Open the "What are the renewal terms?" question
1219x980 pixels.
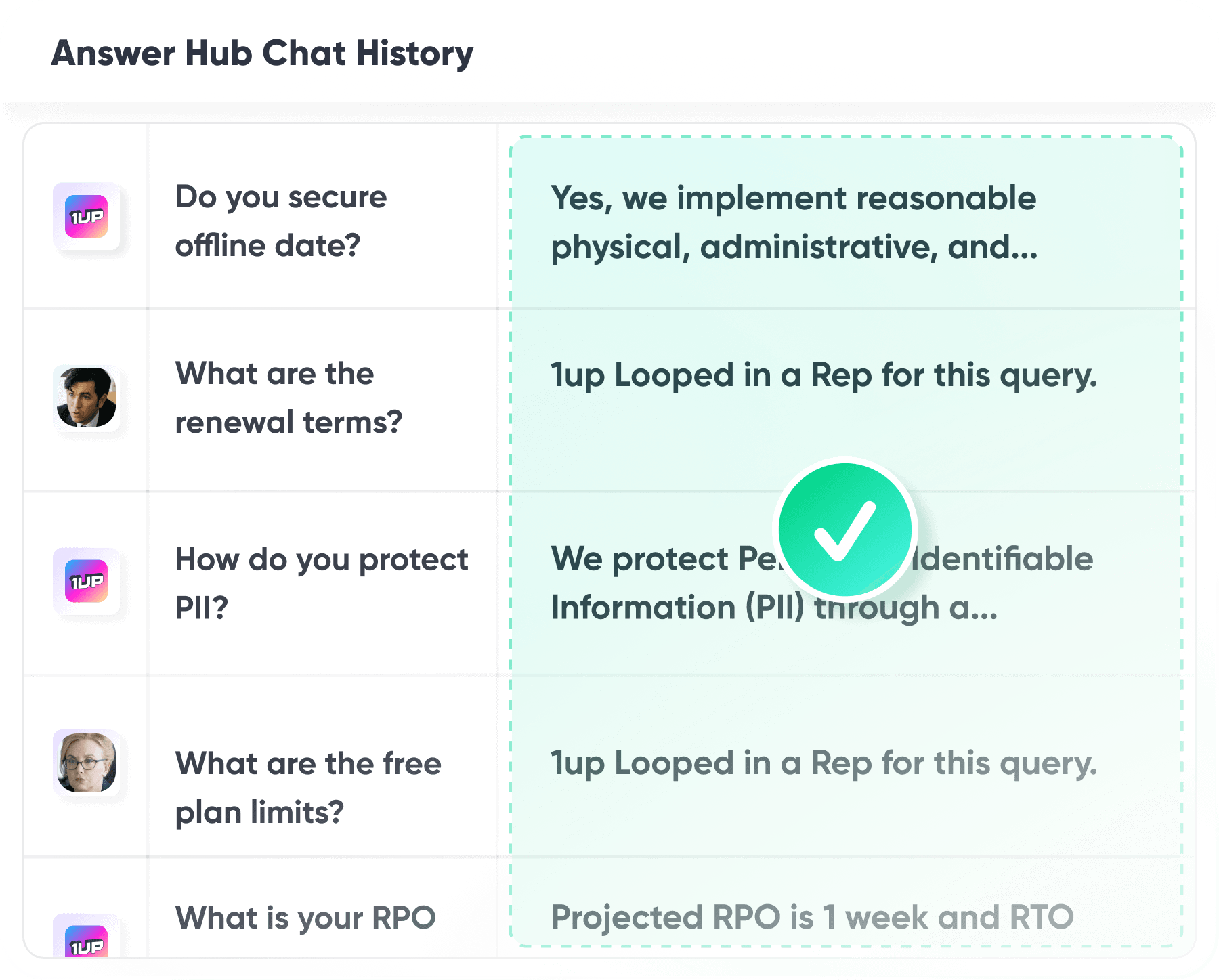tap(288, 398)
